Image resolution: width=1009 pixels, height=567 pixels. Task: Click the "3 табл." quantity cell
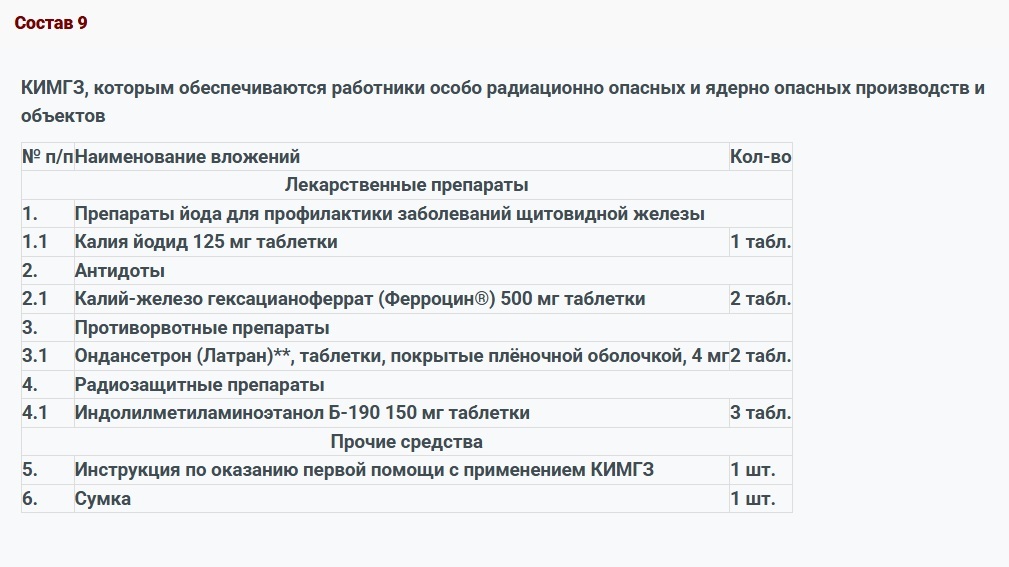[760, 412]
